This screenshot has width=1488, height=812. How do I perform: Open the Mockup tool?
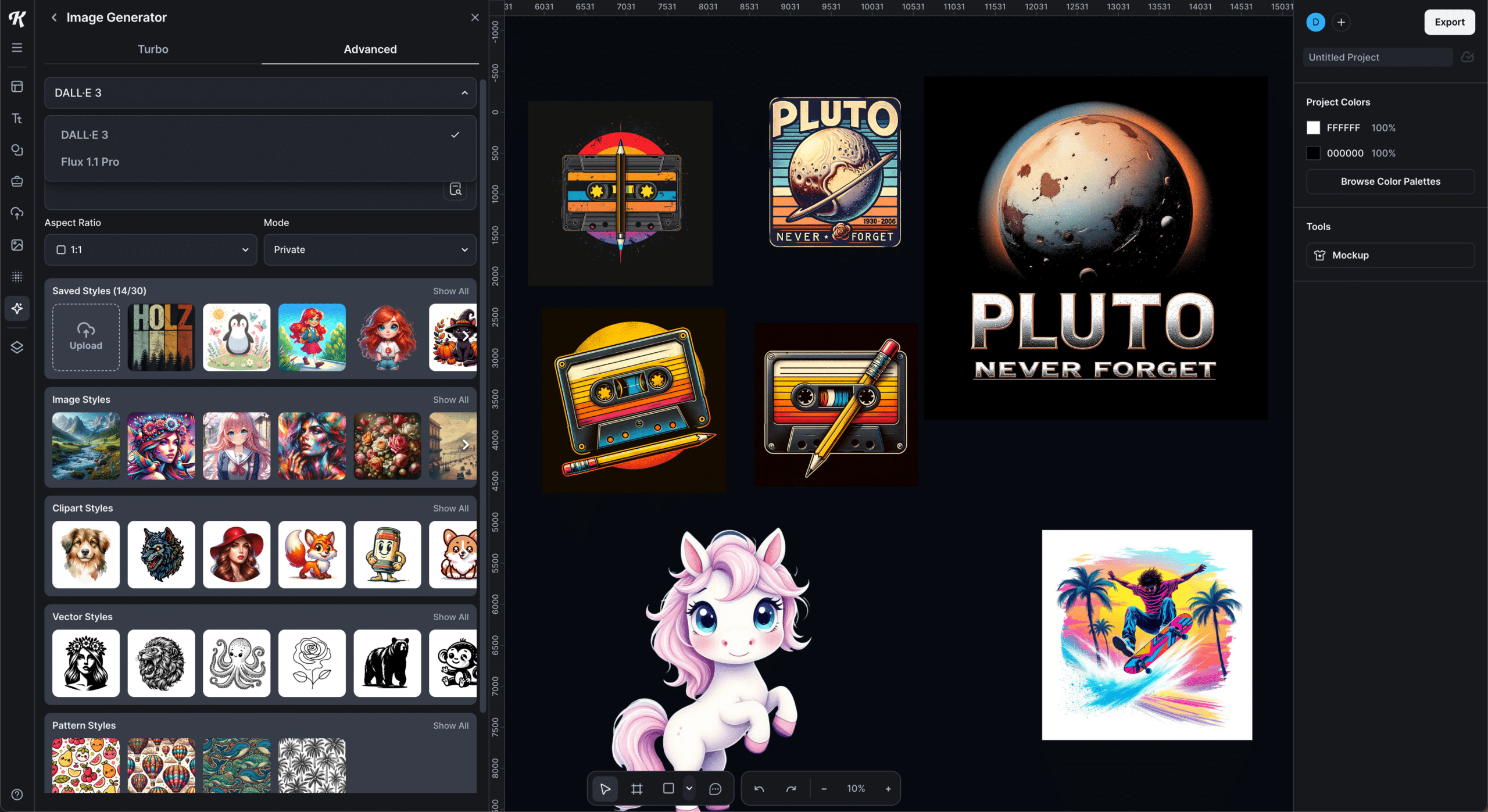1390,255
